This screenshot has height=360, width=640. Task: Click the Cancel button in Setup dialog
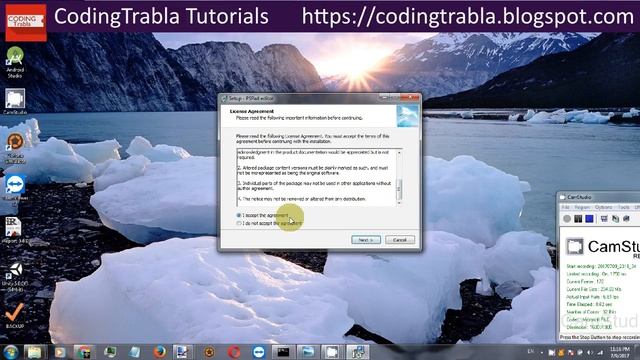(x=400, y=240)
